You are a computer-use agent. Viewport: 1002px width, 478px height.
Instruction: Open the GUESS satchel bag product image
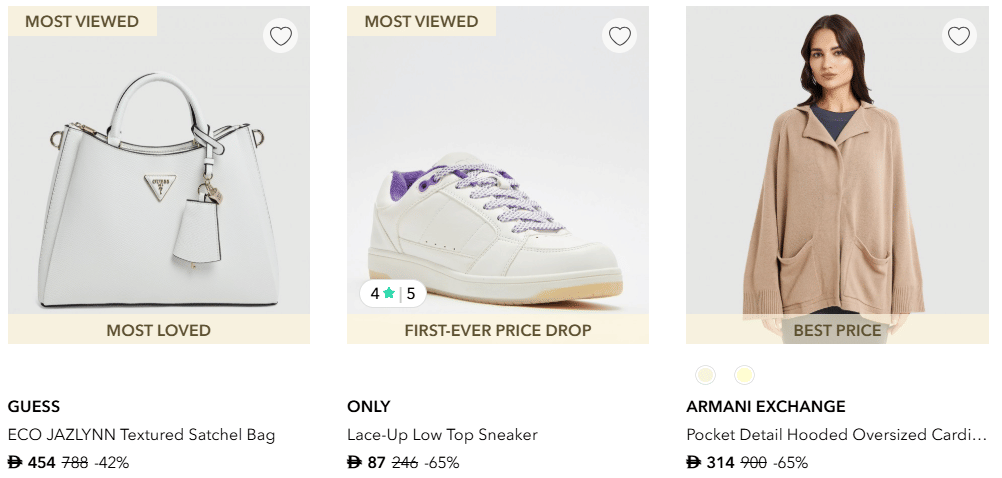click(x=159, y=190)
